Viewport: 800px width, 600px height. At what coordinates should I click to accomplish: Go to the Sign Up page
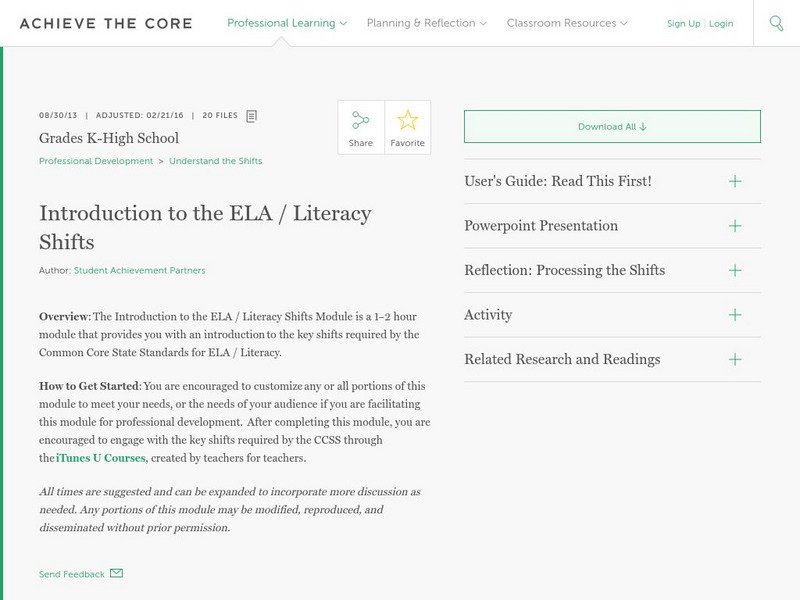[x=684, y=23]
